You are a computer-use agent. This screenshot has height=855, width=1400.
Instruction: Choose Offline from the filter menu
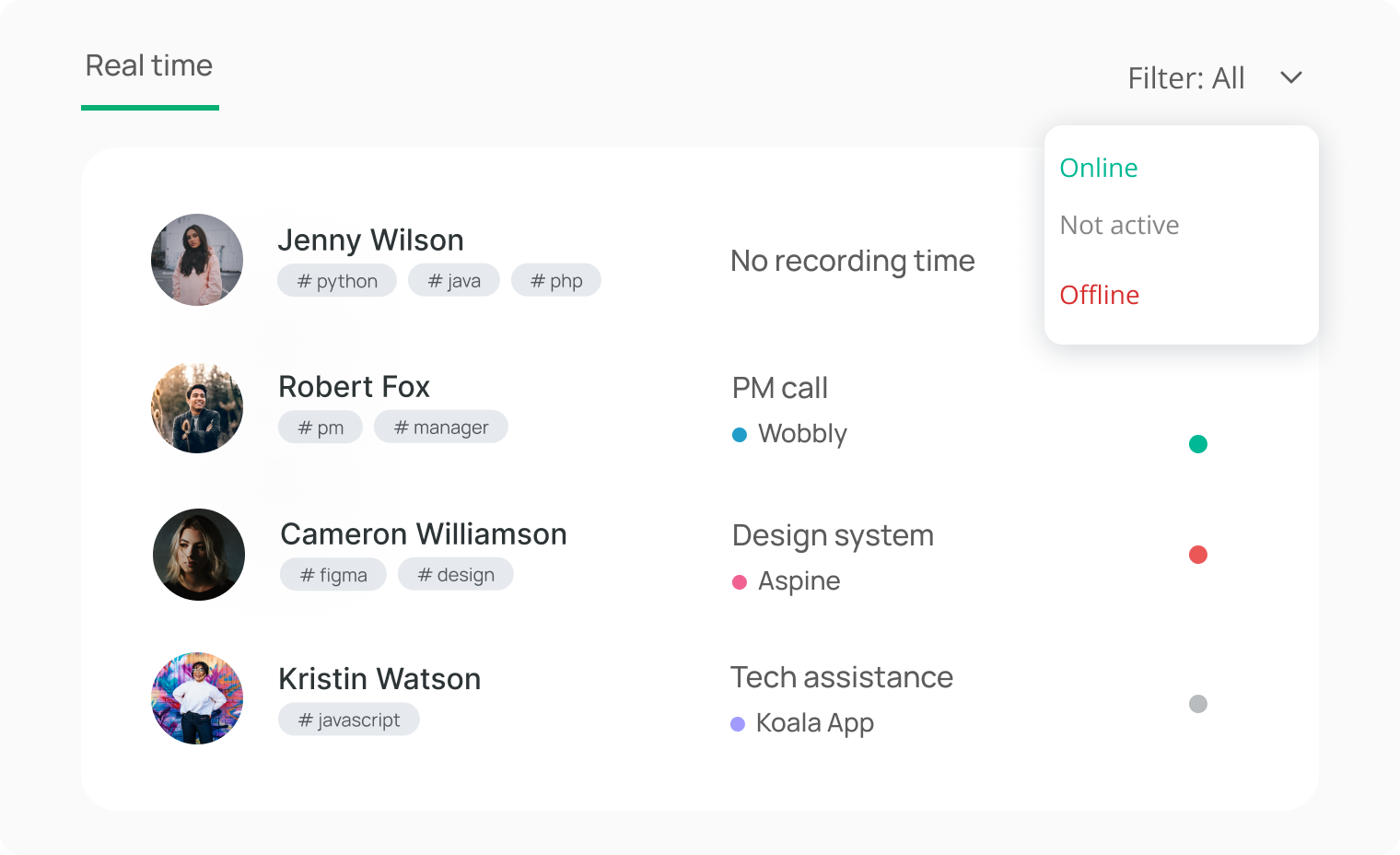[1100, 295]
